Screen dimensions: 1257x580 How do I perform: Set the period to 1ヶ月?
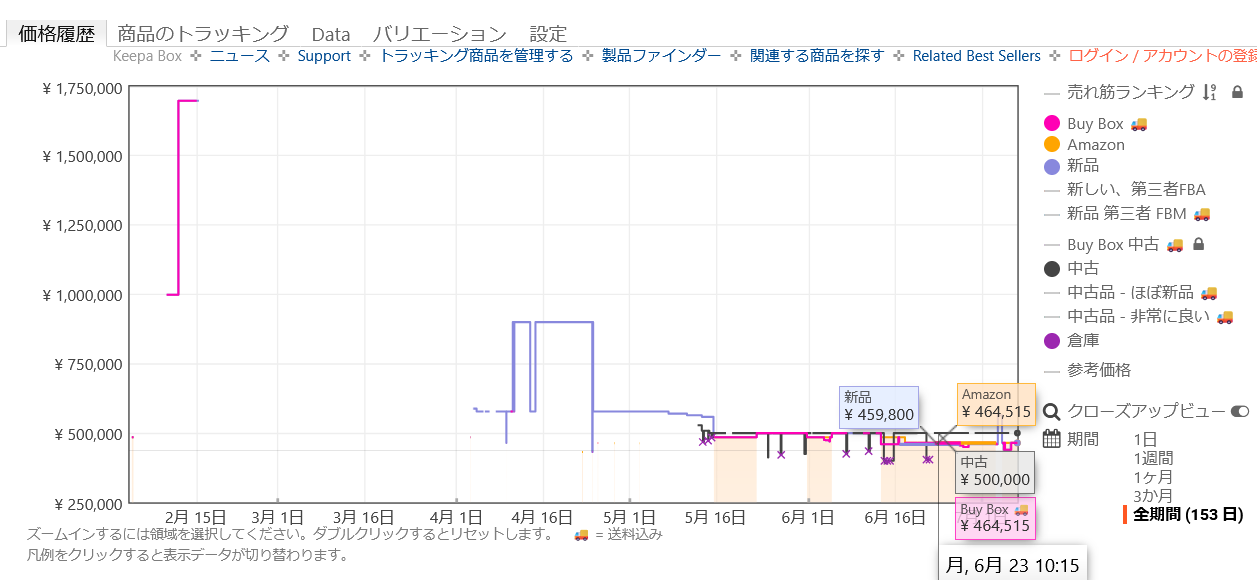coord(1154,477)
